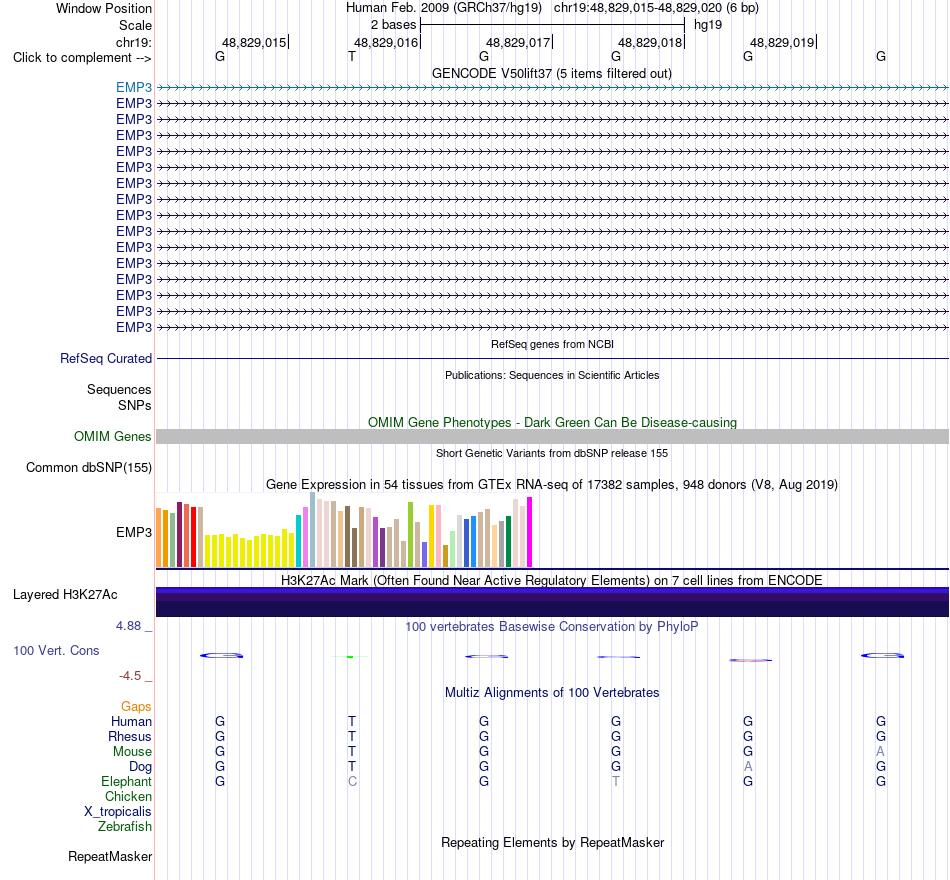Click the Rhesus alignment row label
This screenshot has width=950, height=880.
[130, 736]
